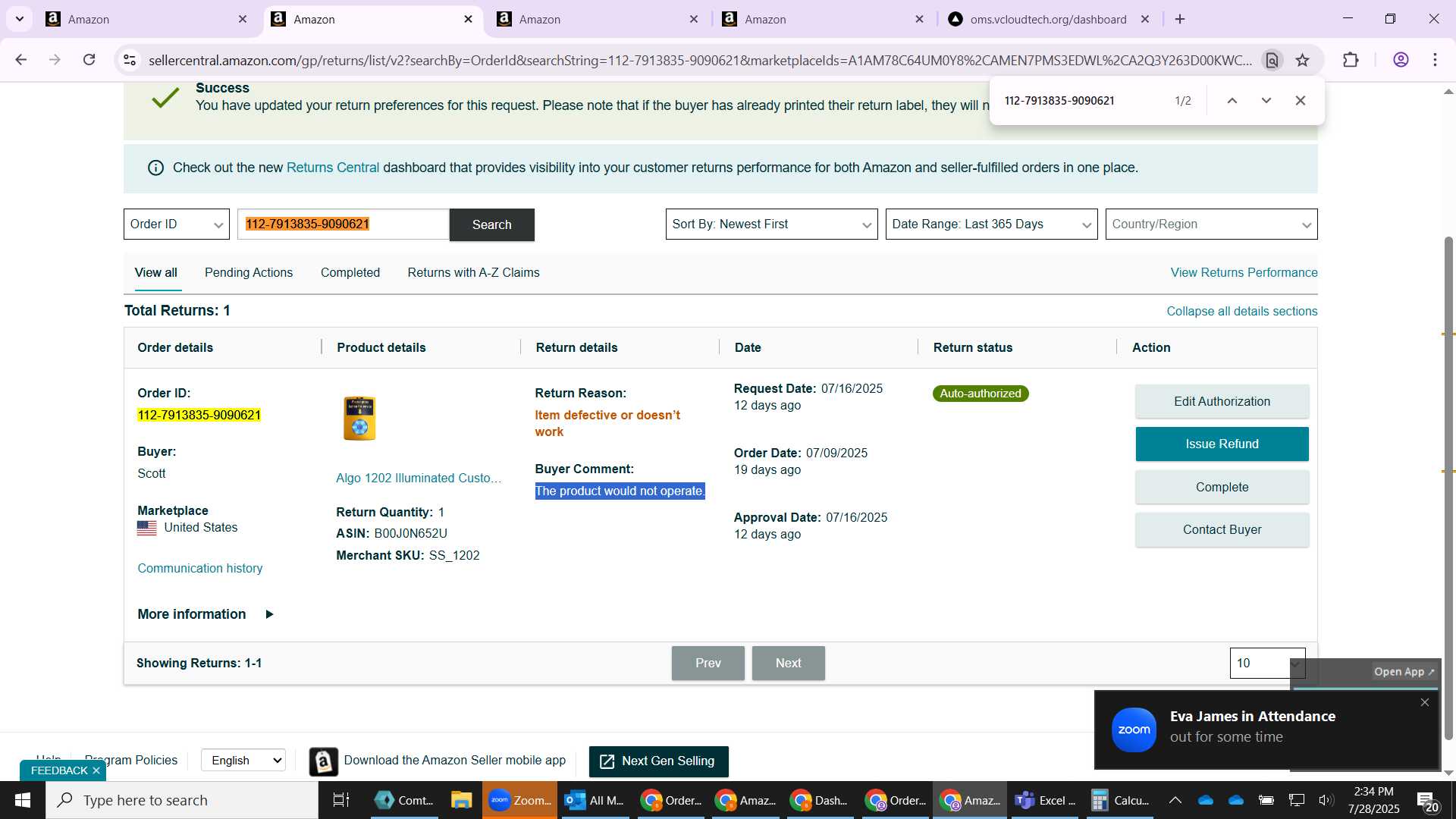Open the Country/Region dropdown
The image size is (1456, 819).
tap(1211, 224)
